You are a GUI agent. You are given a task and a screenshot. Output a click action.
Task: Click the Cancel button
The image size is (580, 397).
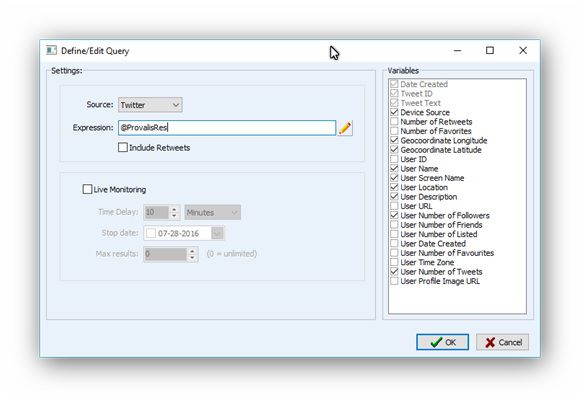click(x=502, y=342)
